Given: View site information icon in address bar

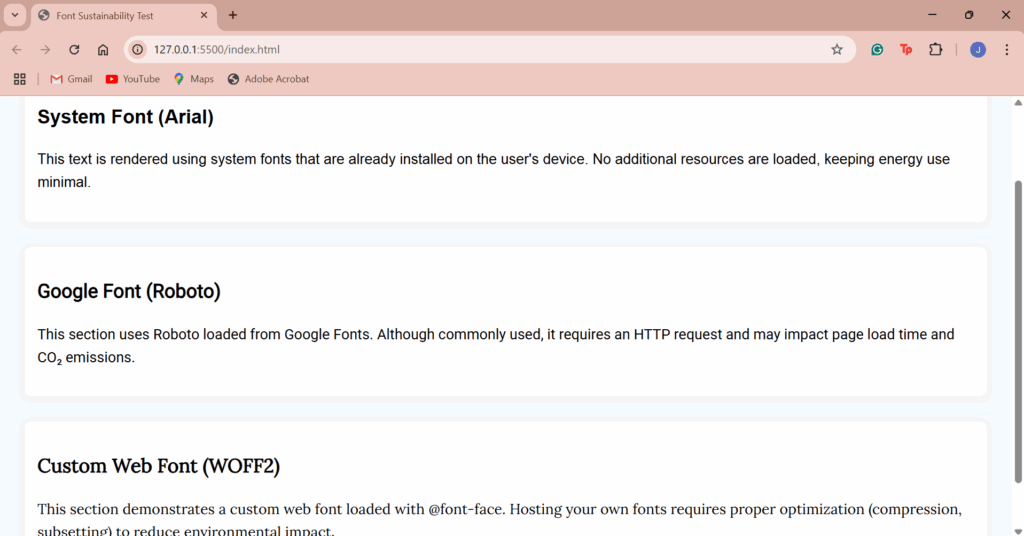Looking at the screenshot, I should coord(138,50).
